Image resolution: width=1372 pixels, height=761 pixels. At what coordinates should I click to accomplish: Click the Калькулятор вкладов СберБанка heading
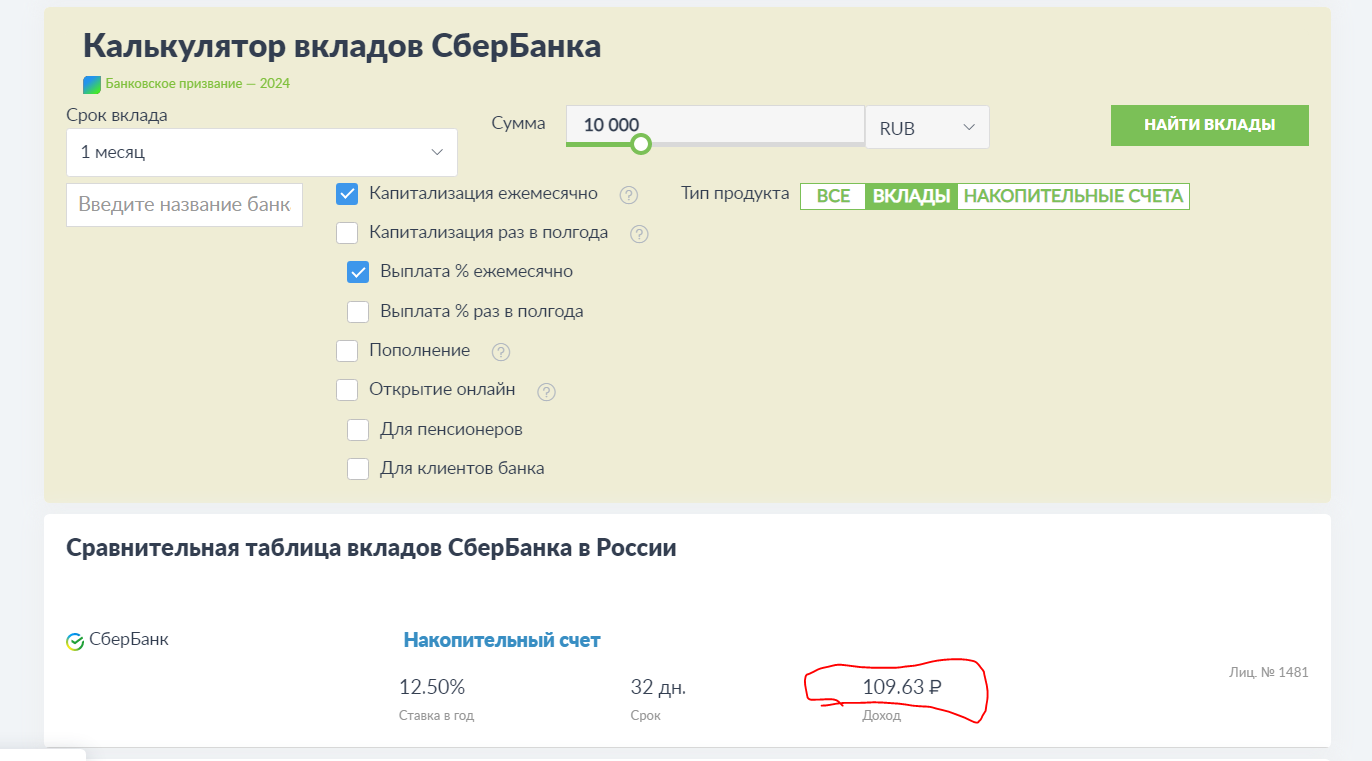[342, 46]
